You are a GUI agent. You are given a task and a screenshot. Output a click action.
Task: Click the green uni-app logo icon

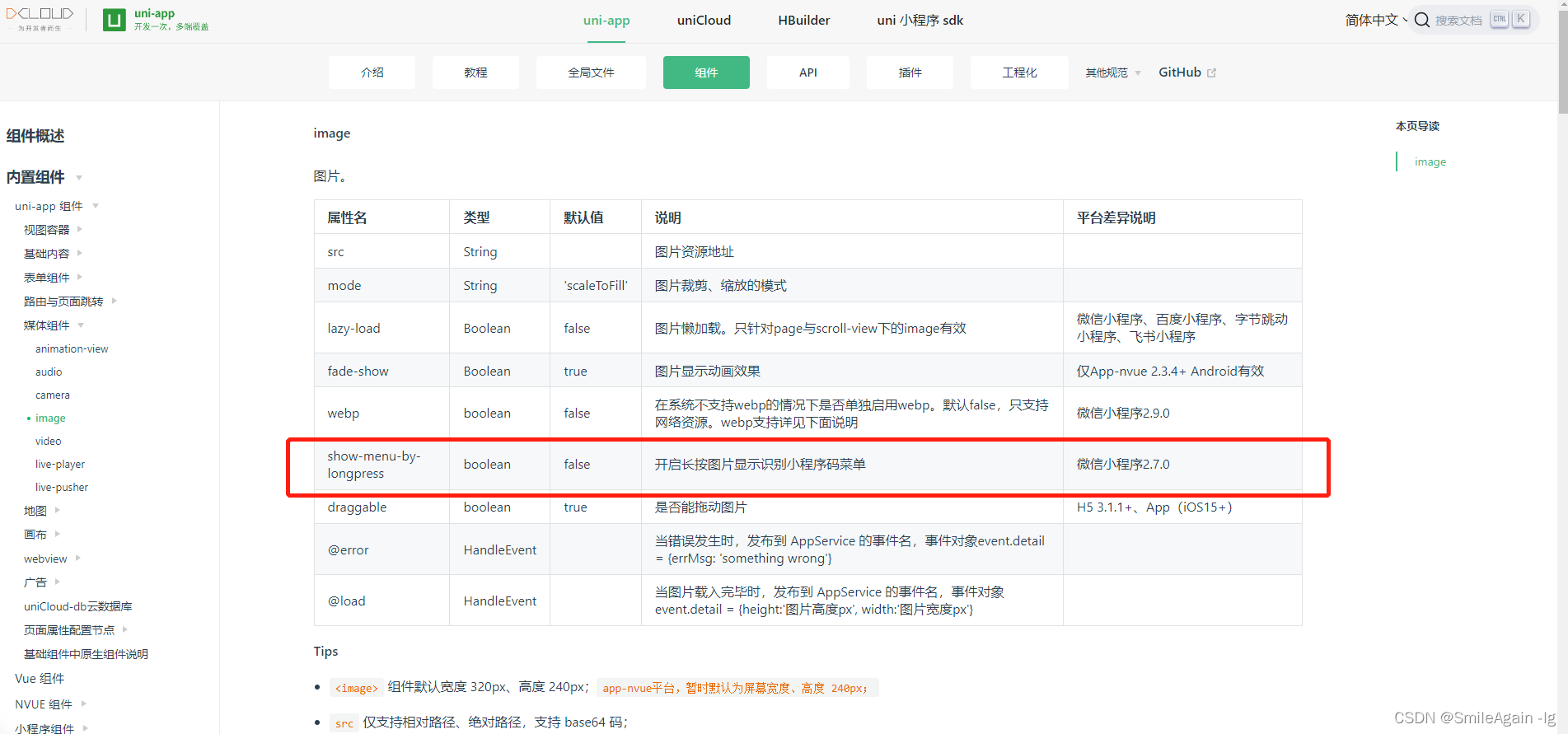pos(115,20)
